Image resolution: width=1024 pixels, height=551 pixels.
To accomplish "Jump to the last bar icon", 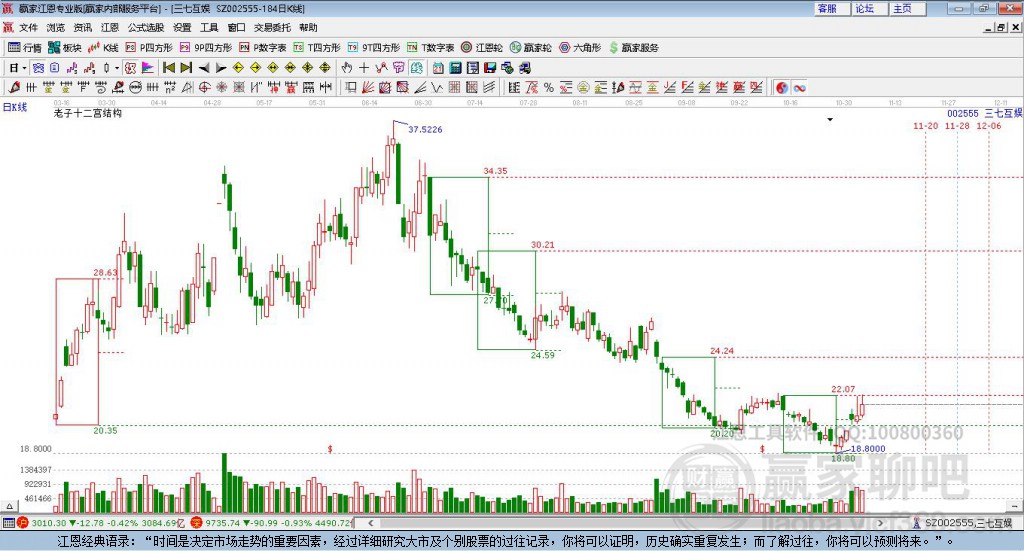I will click(x=186, y=68).
